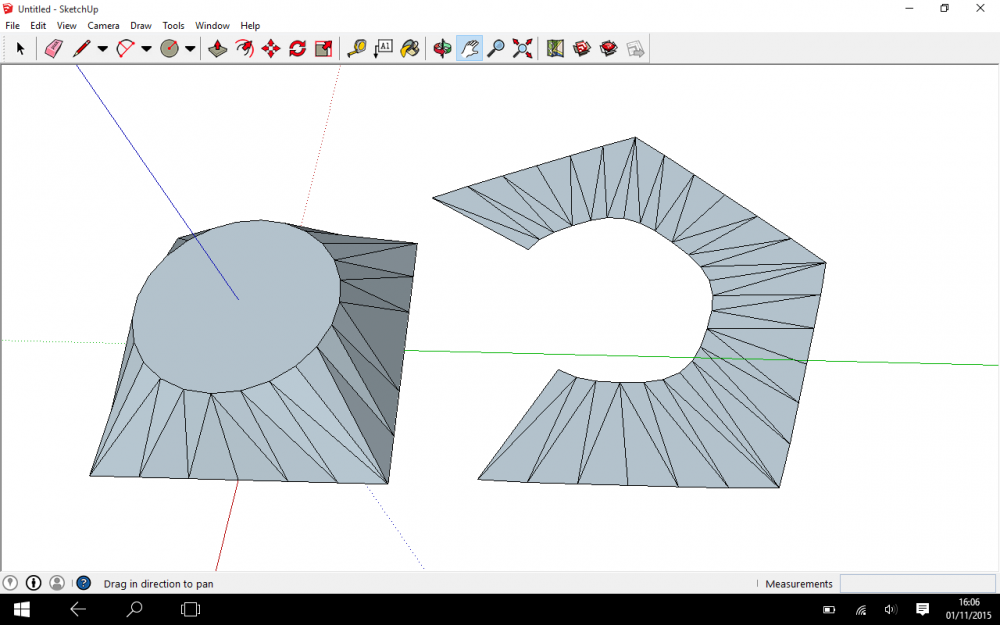Screen dimensions: 1000x625
Task: Choose the Orbit camera tool
Action: pos(442,48)
